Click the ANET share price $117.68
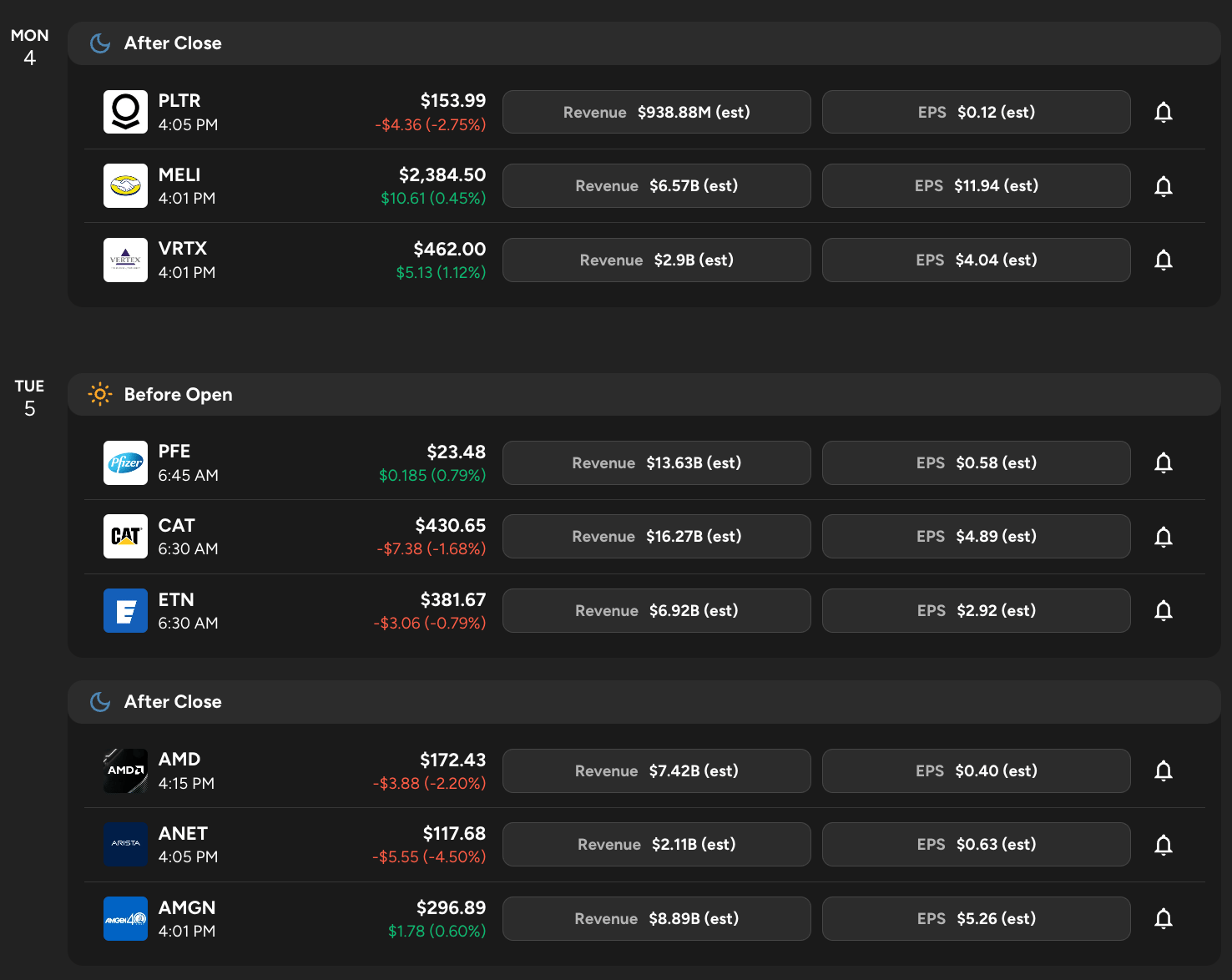The height and width of the screenshot is (980, 1232). click(x=455, y=833)
